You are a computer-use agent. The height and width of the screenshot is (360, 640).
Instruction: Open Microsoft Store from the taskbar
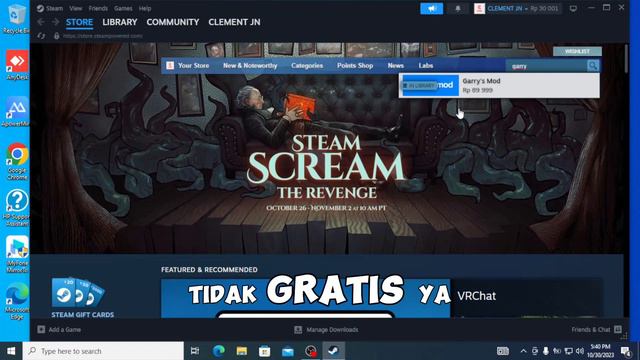tap(264, 351)
